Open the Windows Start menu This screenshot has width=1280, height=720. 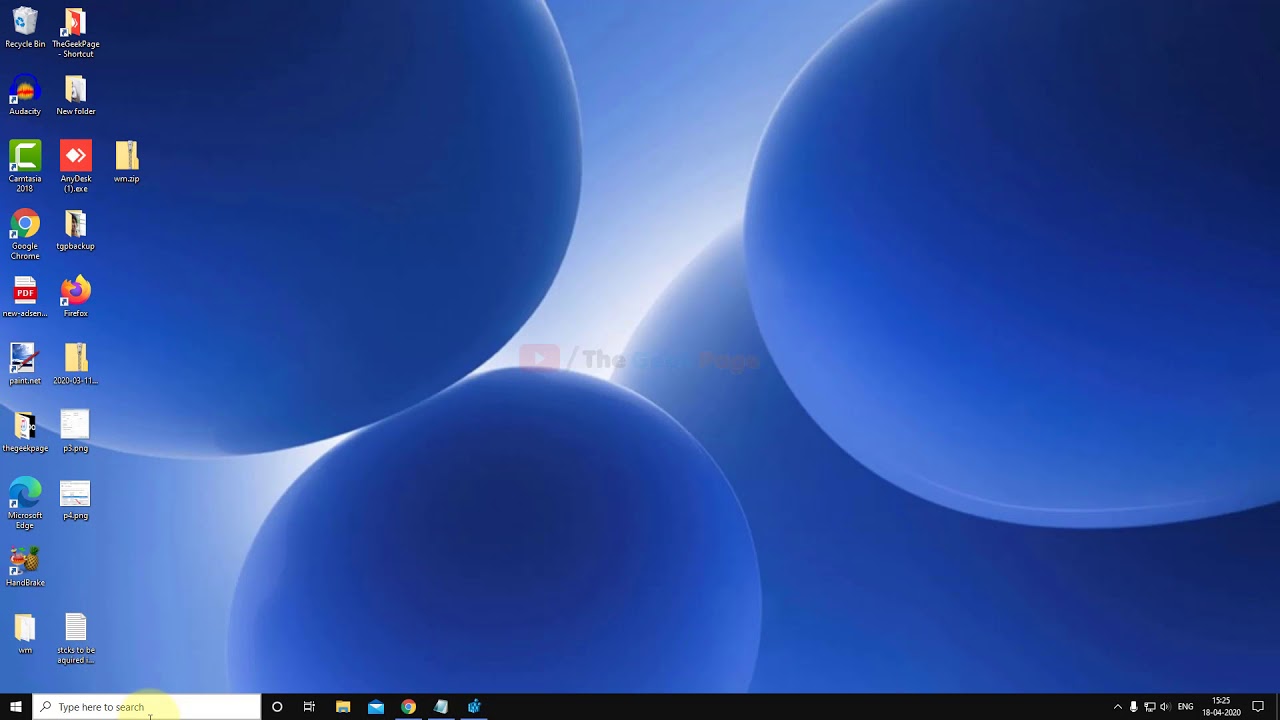[x=16, y=707]
